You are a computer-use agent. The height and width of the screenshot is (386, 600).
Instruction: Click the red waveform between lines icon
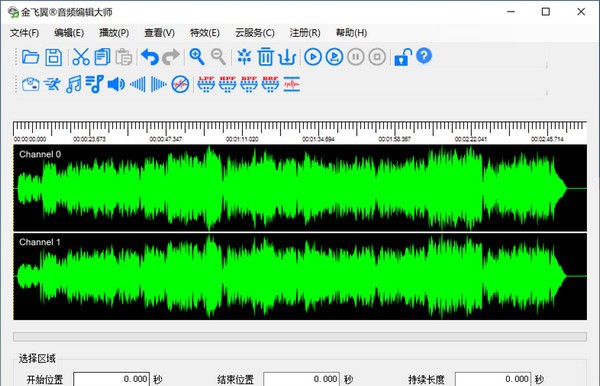(292, 84)
